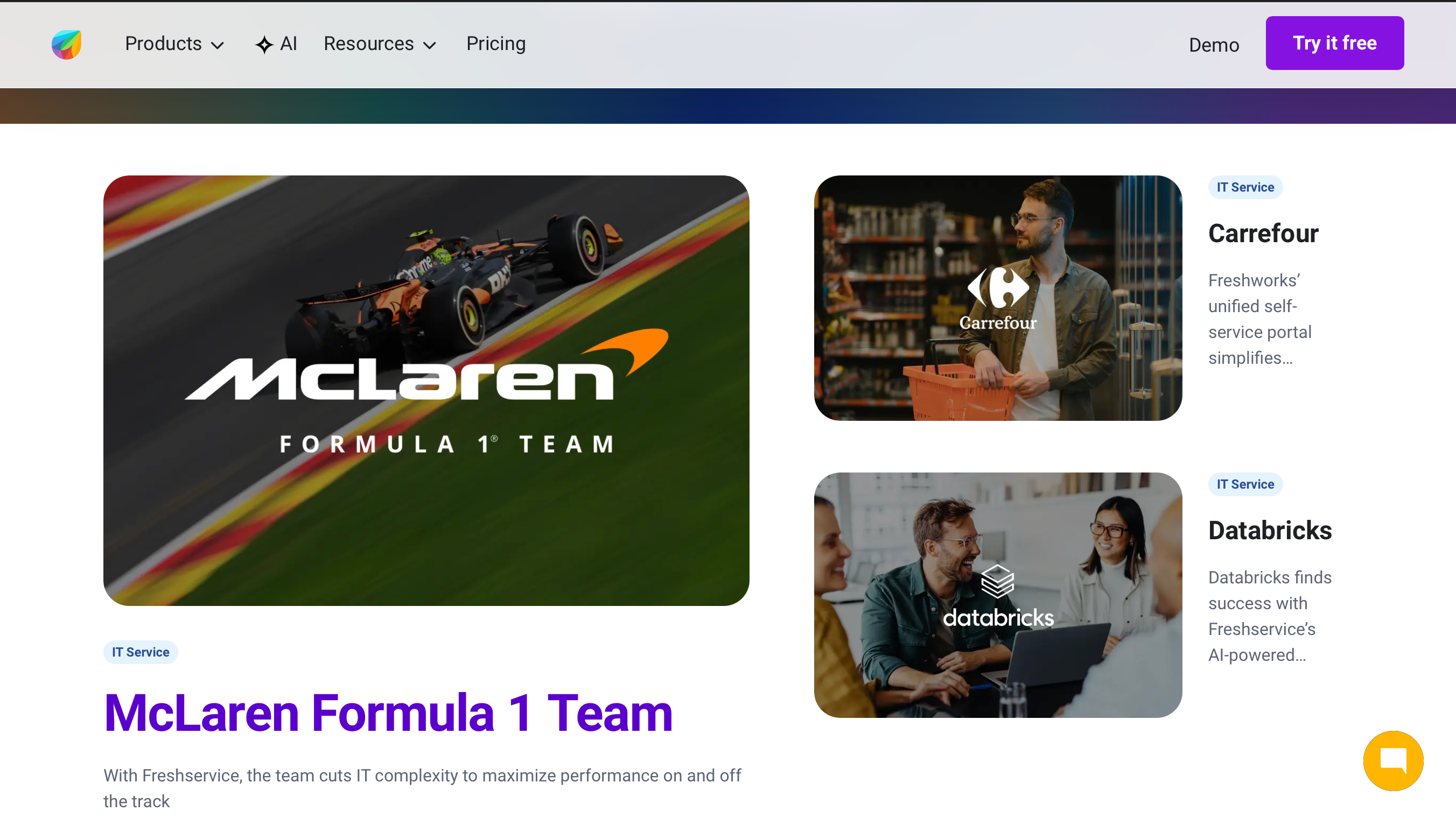Click the Databricks title heading
Screen dimensions: 1456x818
click(1270, 531)
